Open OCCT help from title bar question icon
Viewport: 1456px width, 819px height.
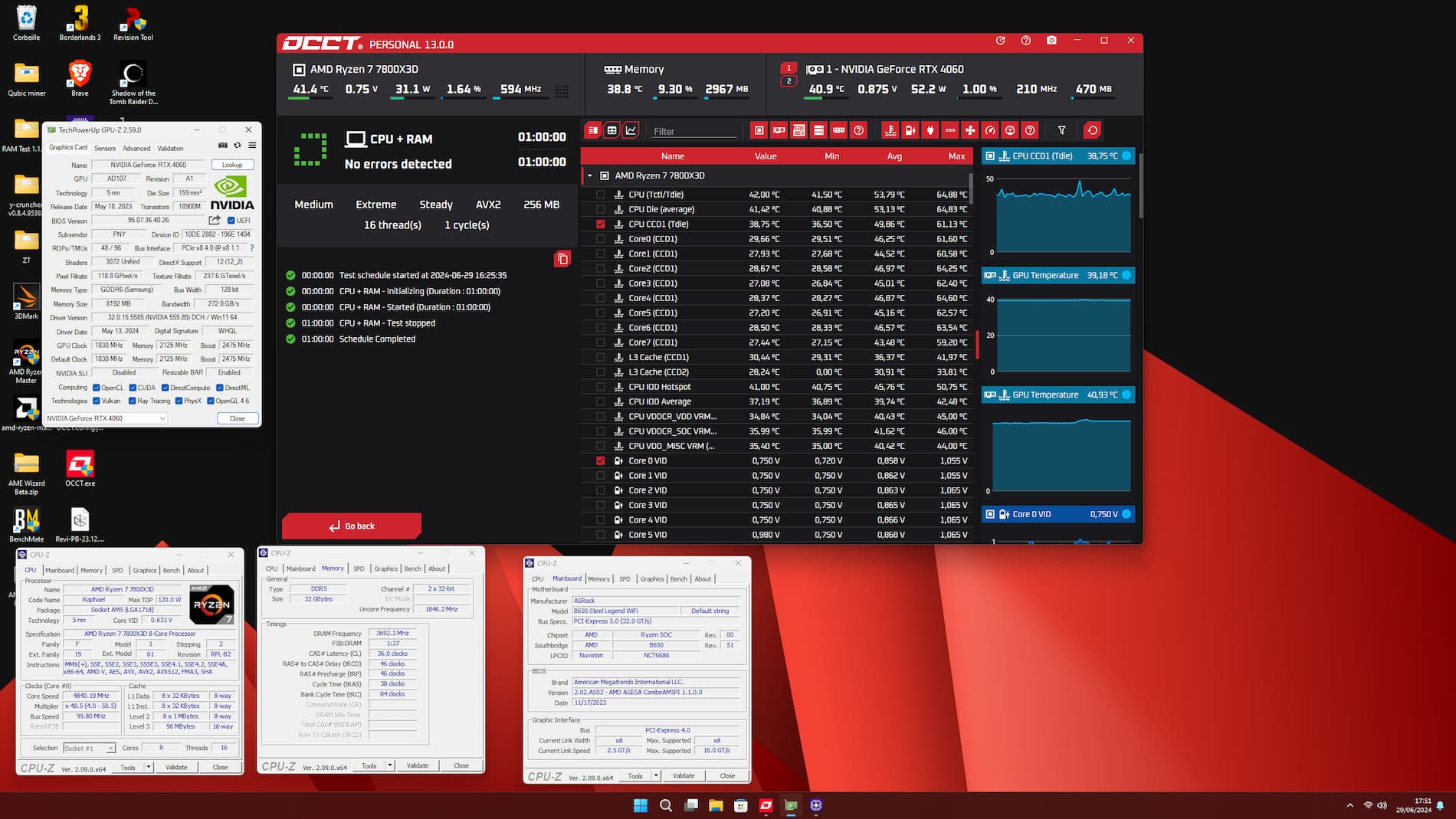point(1026,41)
